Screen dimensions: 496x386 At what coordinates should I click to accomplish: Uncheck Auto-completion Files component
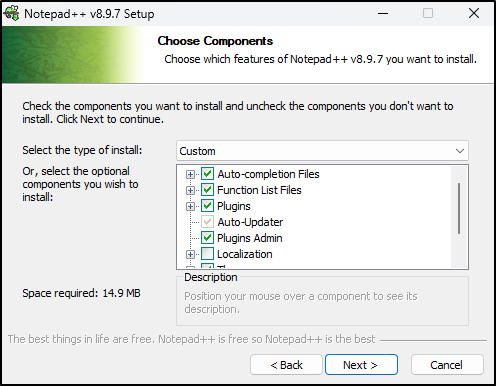[x=207, y=174]
